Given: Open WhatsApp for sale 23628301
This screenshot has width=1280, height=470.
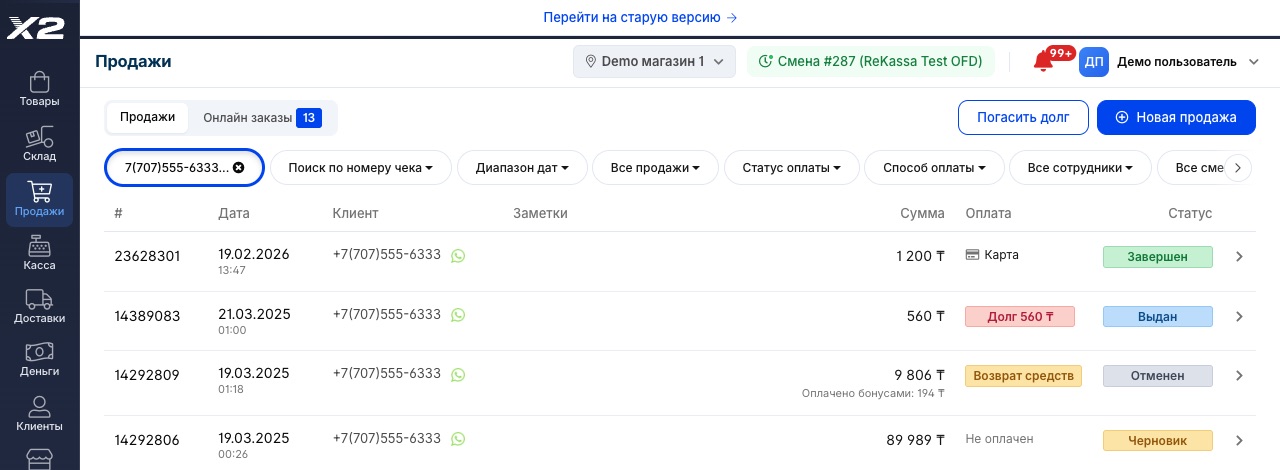Looking at the screenshot, I should pos(458,256).
